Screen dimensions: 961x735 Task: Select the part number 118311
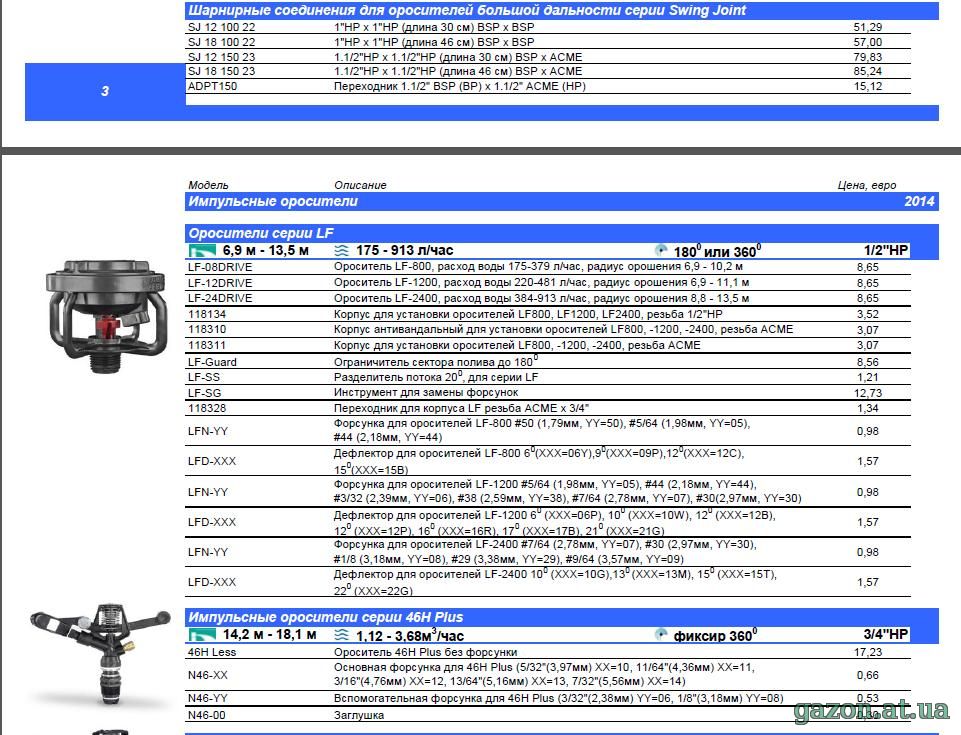[207, 346]
